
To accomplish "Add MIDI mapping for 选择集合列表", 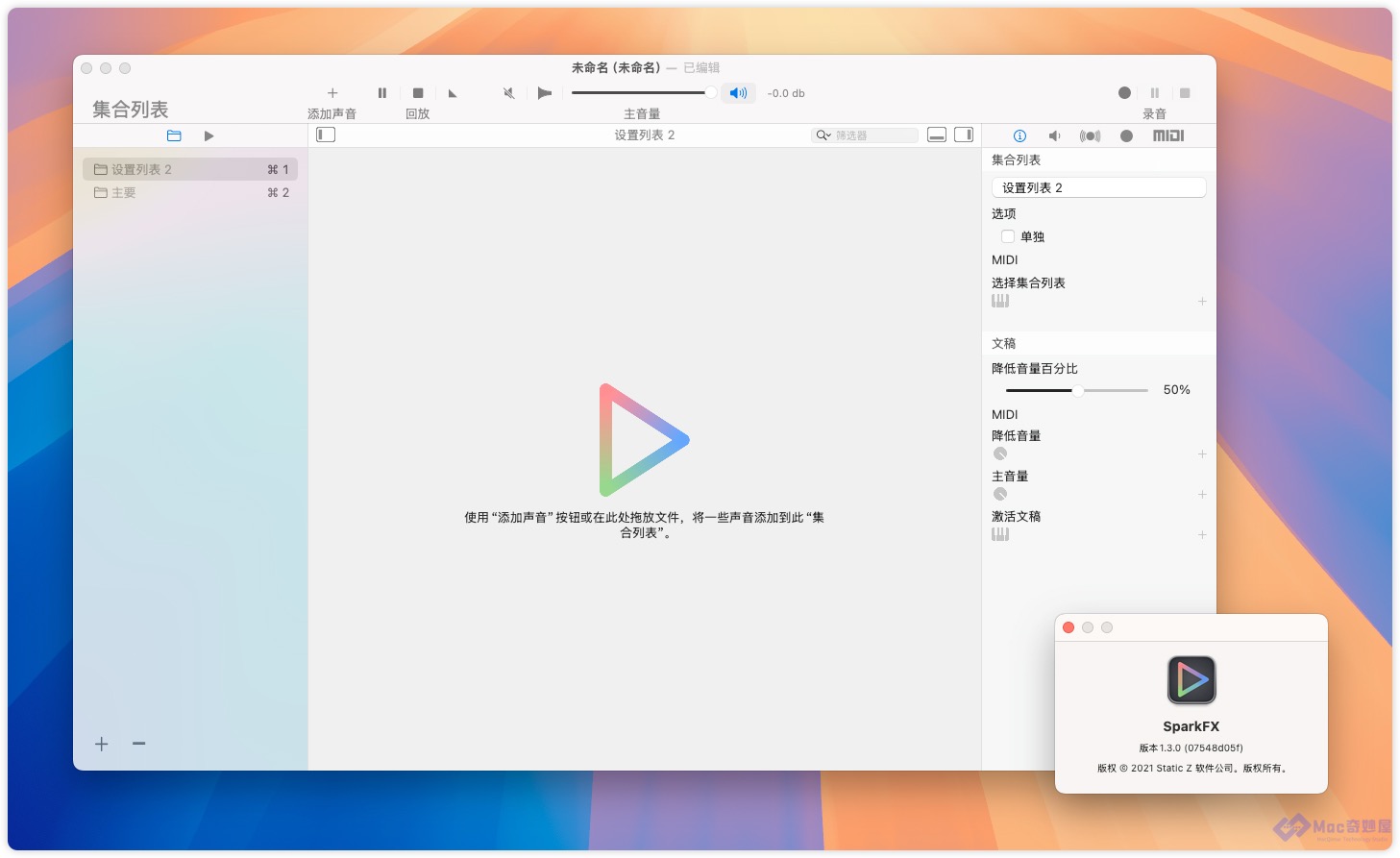I will [x=1202, y=302].
